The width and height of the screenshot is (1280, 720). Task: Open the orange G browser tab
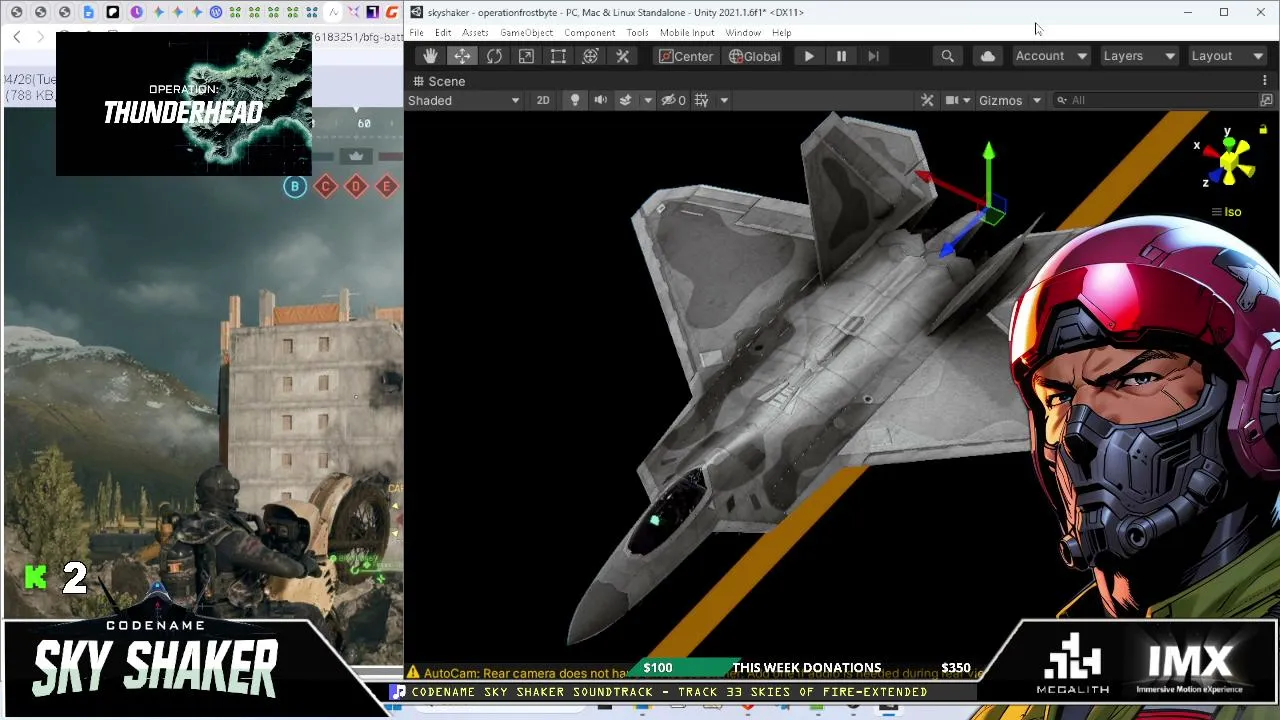point(391,12)
